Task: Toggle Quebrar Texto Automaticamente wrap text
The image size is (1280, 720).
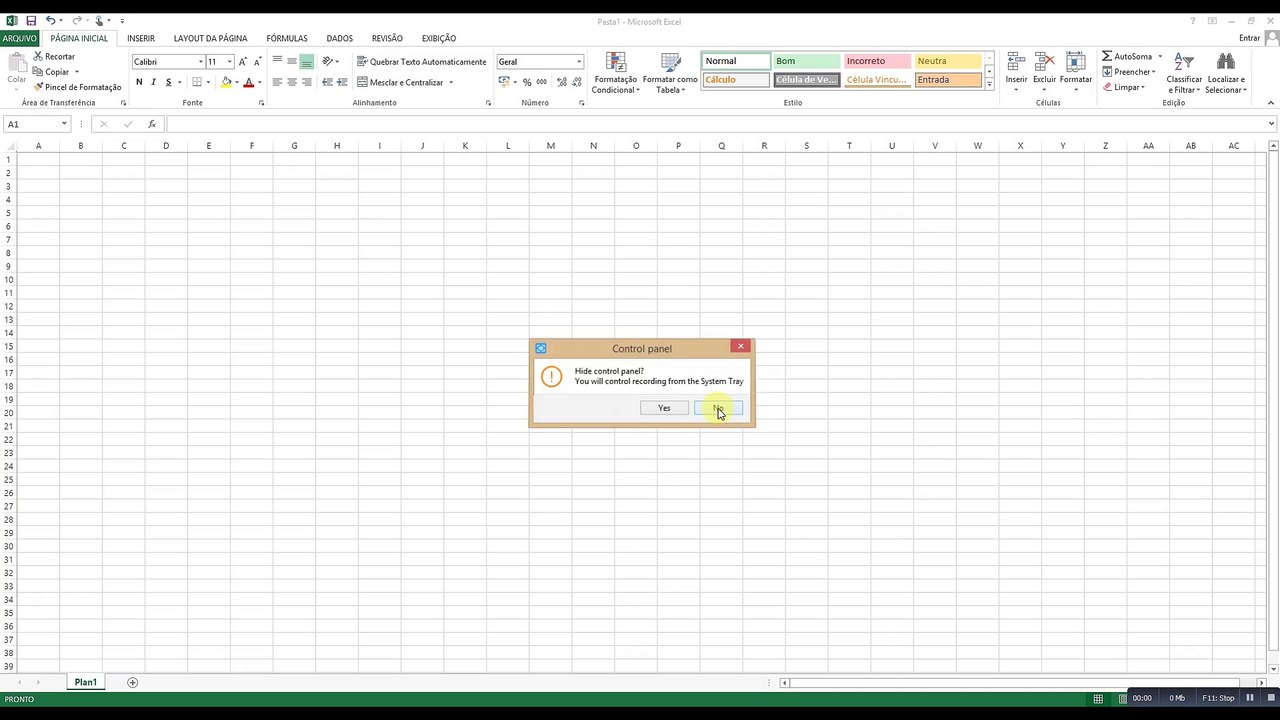Action: coord(421,62)
